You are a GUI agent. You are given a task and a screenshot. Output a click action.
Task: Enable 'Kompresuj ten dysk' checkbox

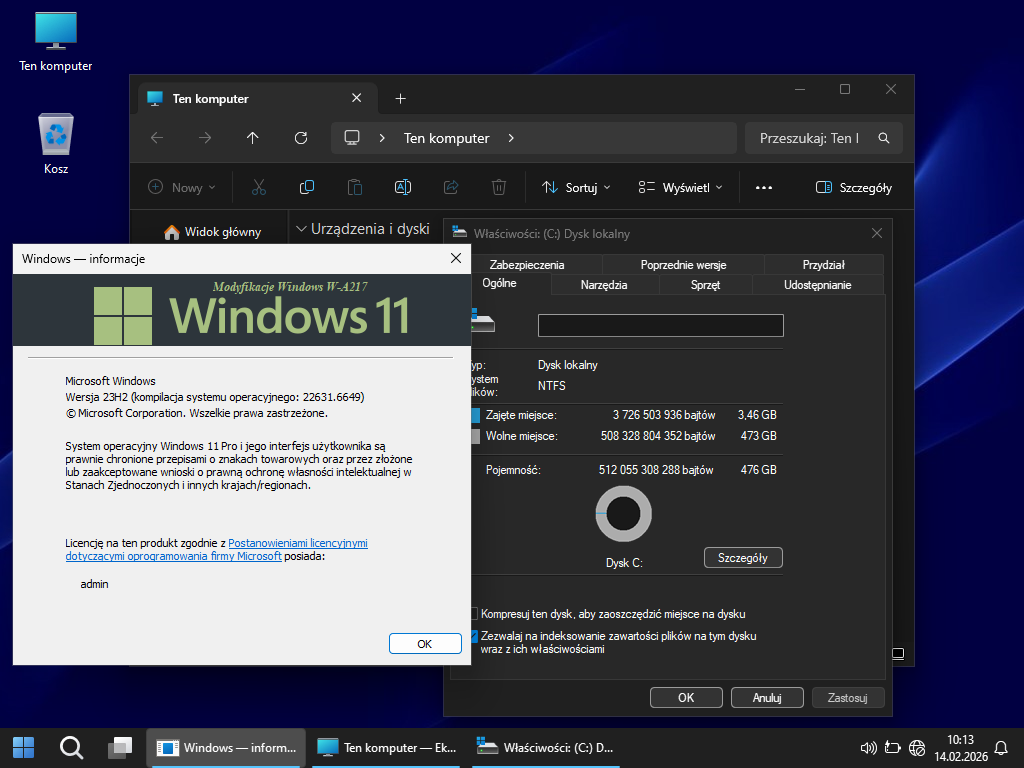(x=475, y=614)
